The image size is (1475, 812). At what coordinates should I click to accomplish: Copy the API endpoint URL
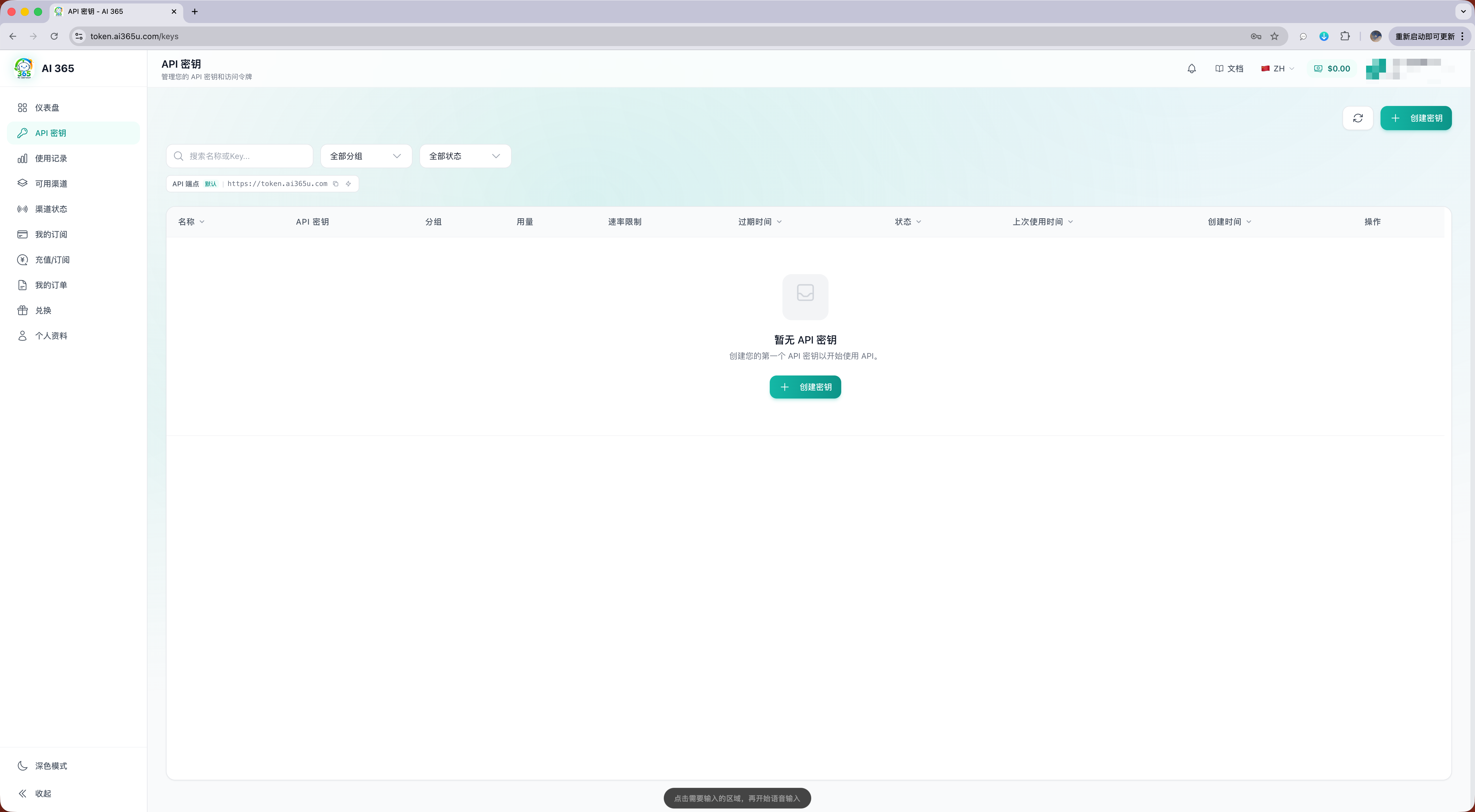click(336, 184)
